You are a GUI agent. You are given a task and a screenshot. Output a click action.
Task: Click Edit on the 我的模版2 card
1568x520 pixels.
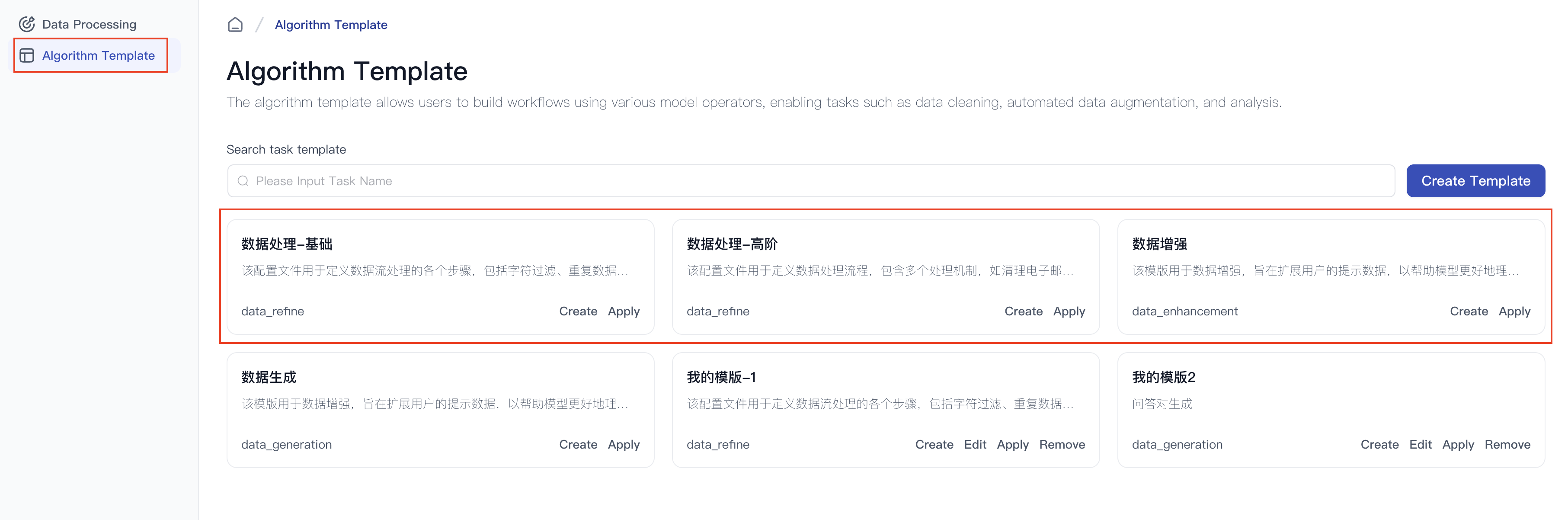coord(1420,444)
